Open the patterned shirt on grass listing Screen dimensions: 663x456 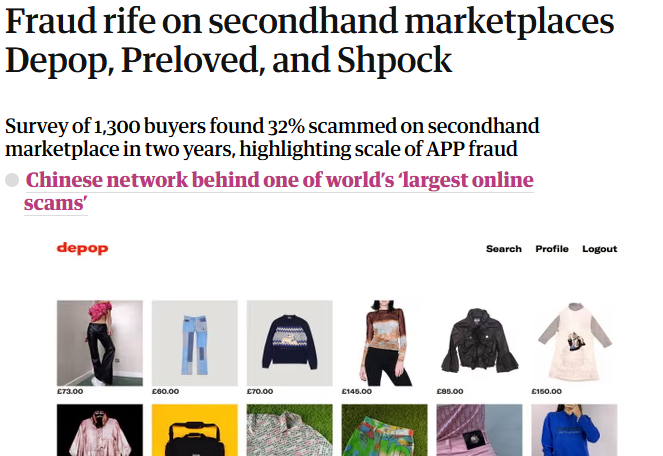click(x=288, y=431)
